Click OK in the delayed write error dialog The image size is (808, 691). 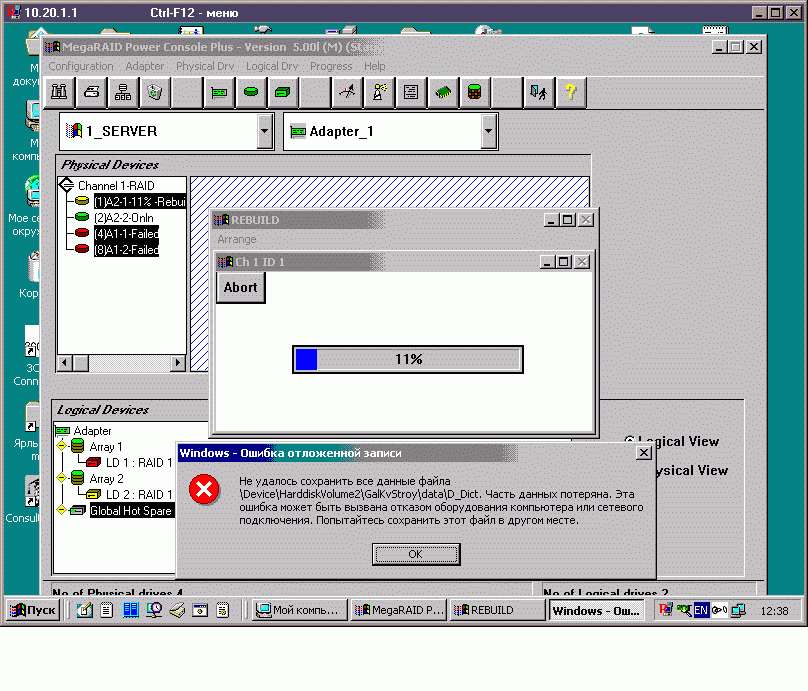[x=415, y=554]
